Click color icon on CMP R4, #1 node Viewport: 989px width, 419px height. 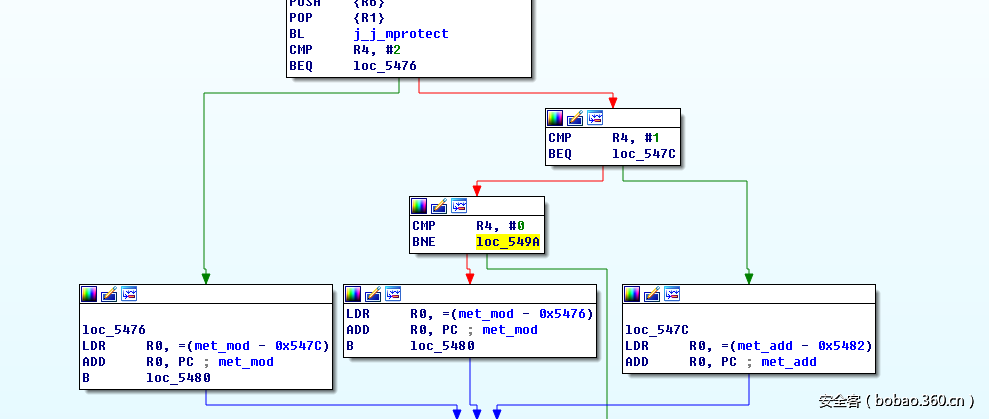pyautogui.click(x=555, y=118)
